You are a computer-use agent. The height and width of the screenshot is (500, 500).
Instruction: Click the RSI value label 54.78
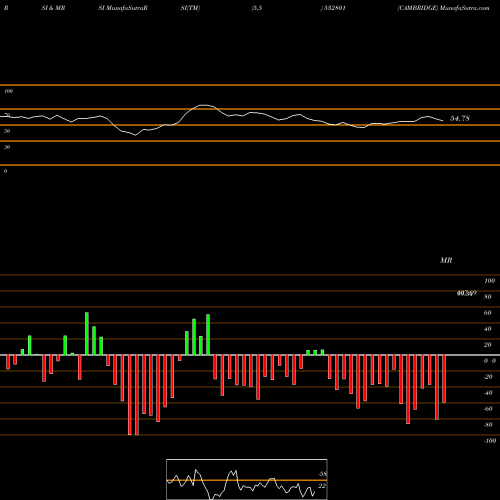(460, 118)
